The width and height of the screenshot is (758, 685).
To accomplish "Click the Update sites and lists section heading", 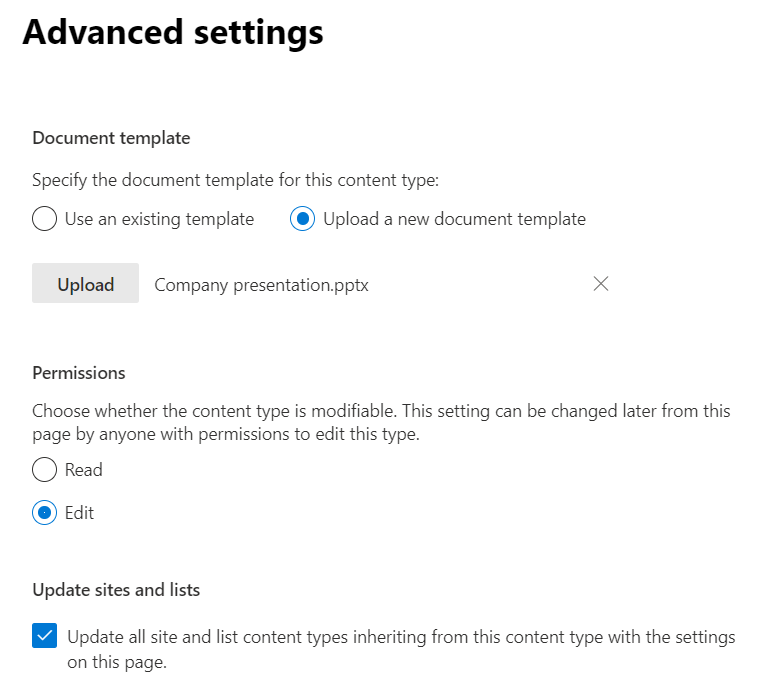I will (x=116, y=590).
